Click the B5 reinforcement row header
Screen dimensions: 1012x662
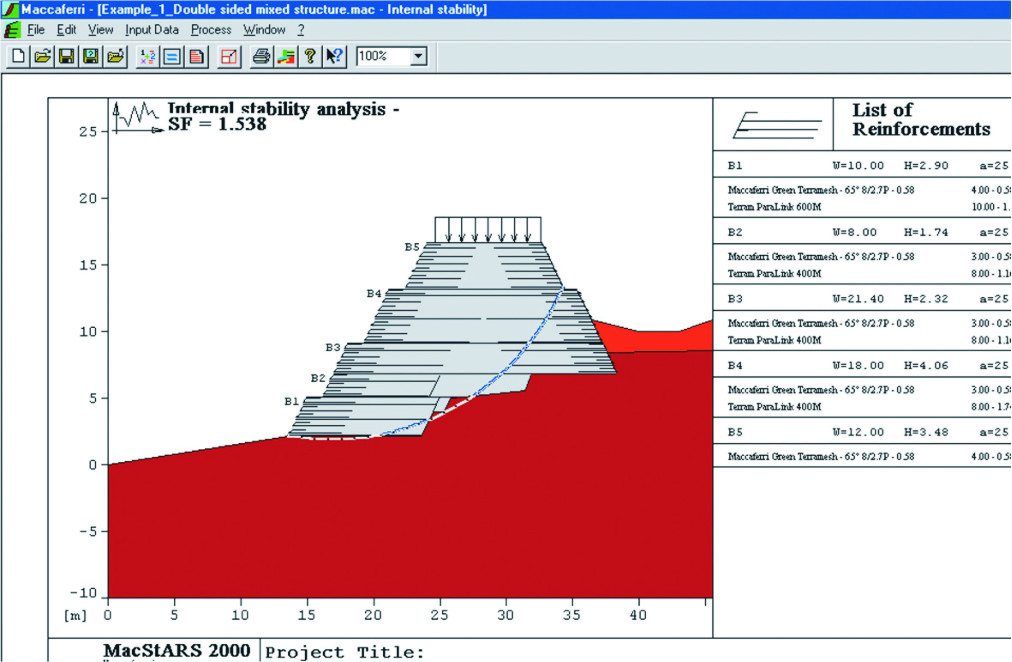(862, 432)
